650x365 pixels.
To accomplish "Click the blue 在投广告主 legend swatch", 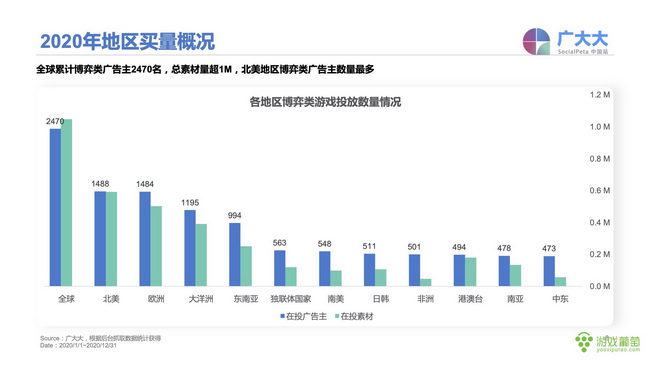I will point(282,316).
